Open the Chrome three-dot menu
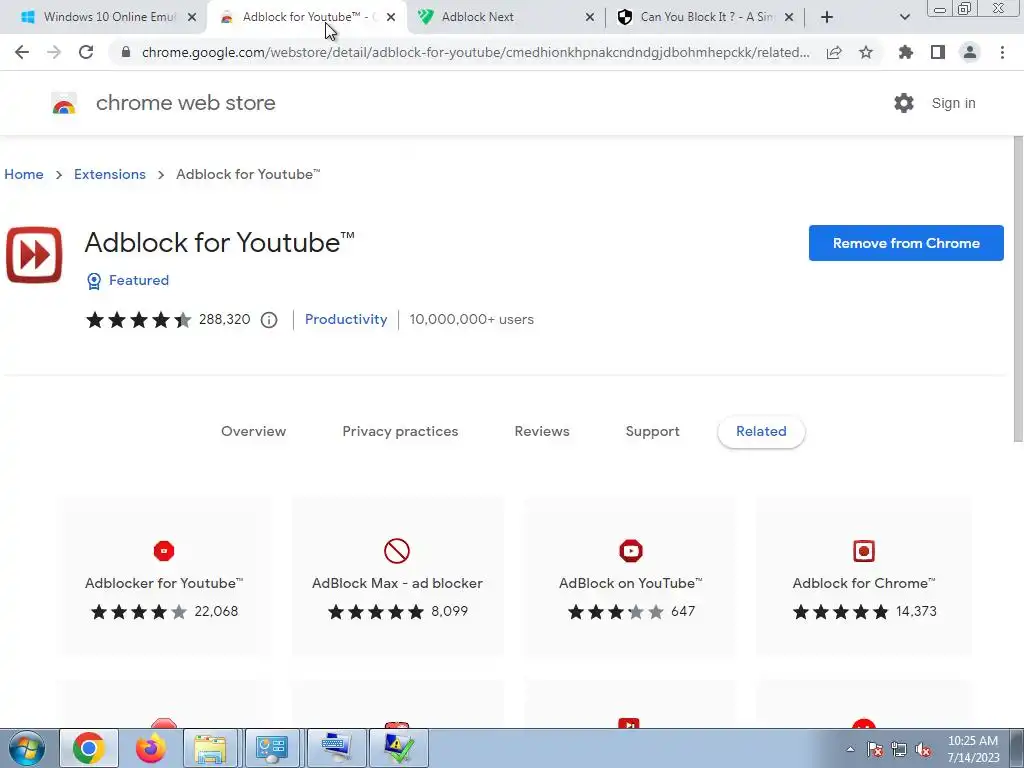Viewport: 1024px width, 768px height. 1002,52
